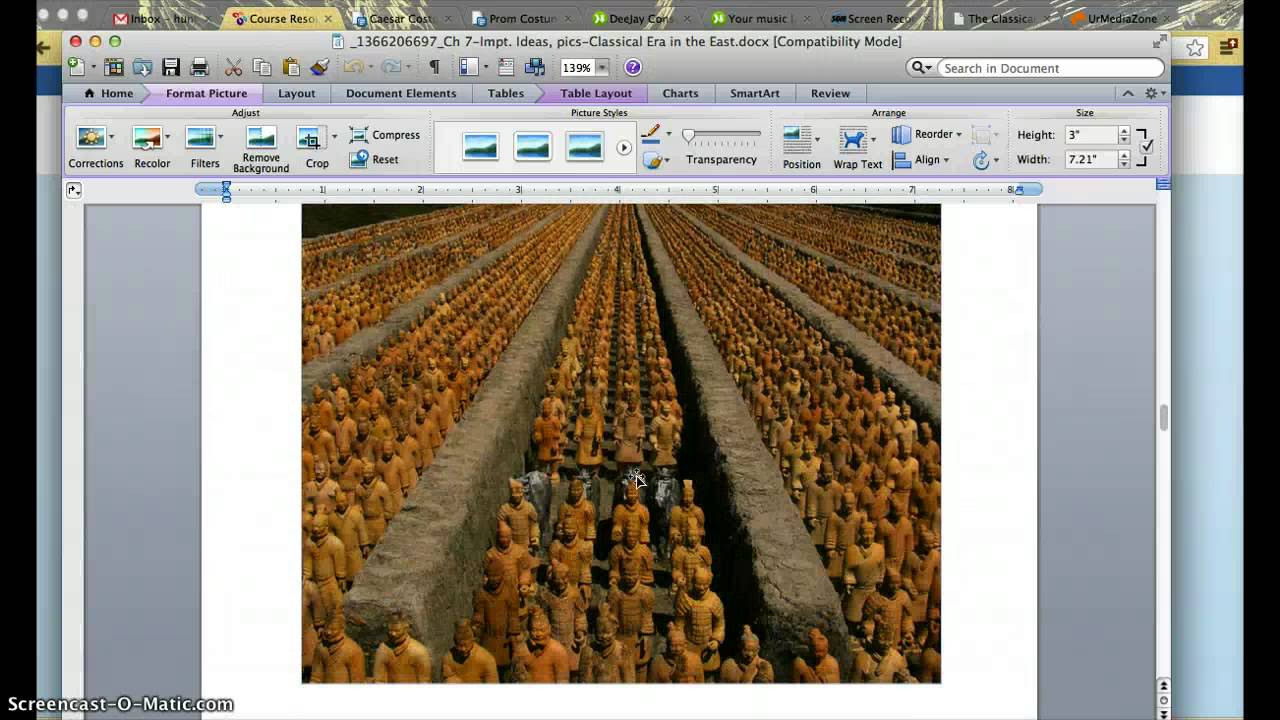Apply the first picture style thumbnail
The width and height of the screenshot is (1280, 720).
coord(480,147)
